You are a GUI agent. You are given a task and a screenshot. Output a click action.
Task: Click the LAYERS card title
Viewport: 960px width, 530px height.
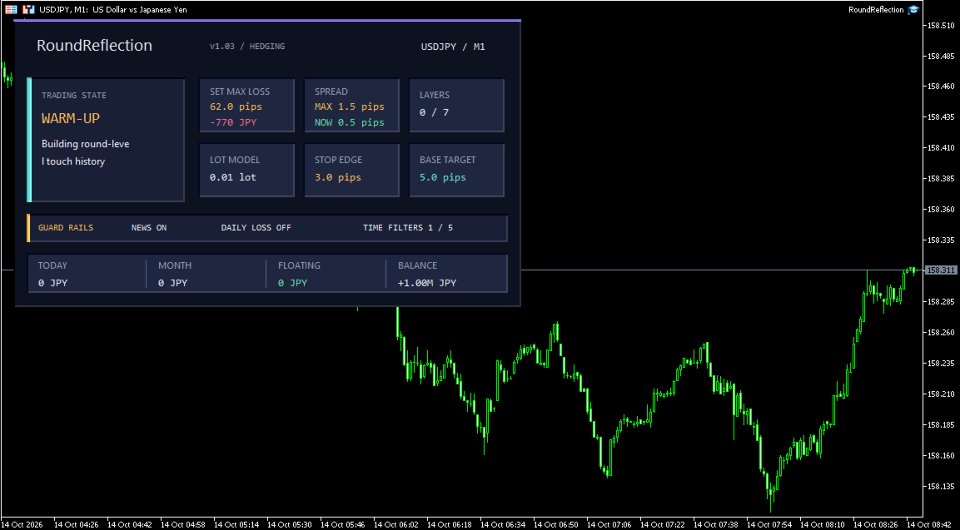(x=434, y=95)
